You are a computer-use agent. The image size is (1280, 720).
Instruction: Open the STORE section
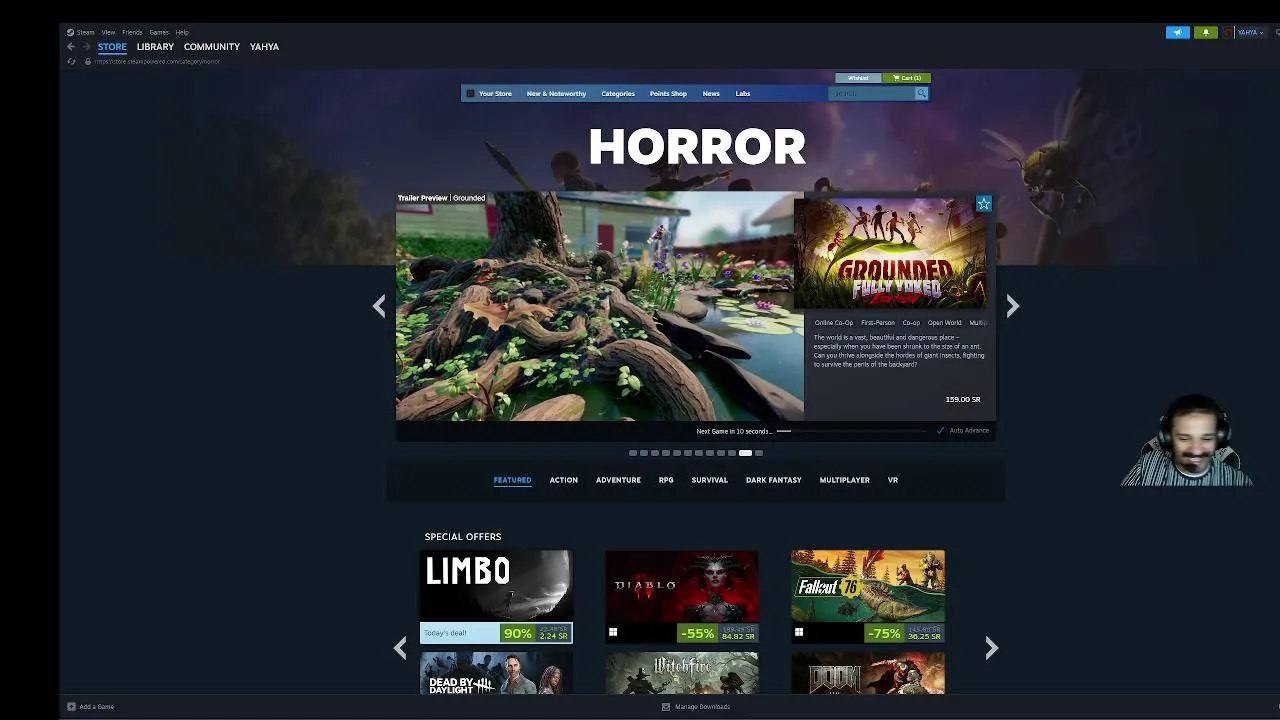tap(112, 47)
